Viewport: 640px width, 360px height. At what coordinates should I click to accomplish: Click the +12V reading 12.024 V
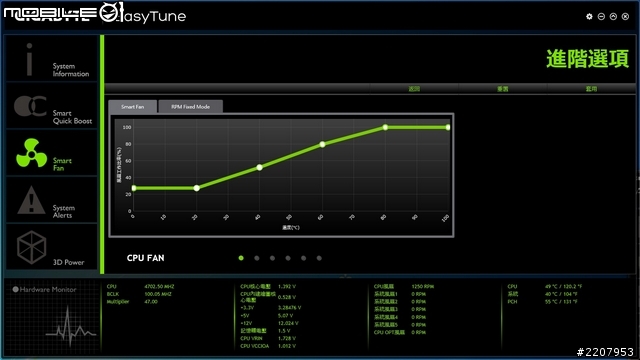coord(288,323)
